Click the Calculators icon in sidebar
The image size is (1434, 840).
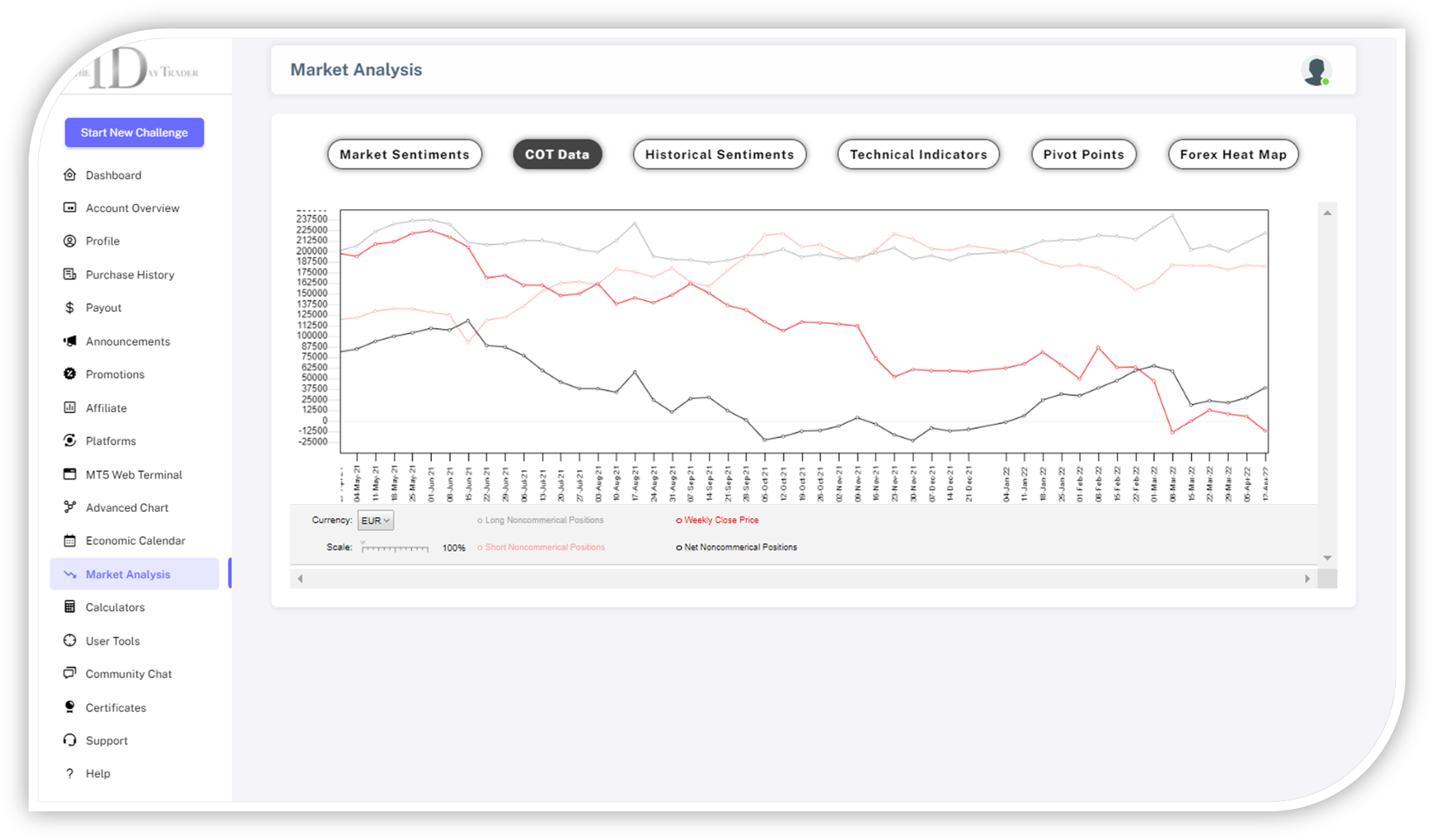[x=70, y=607]
